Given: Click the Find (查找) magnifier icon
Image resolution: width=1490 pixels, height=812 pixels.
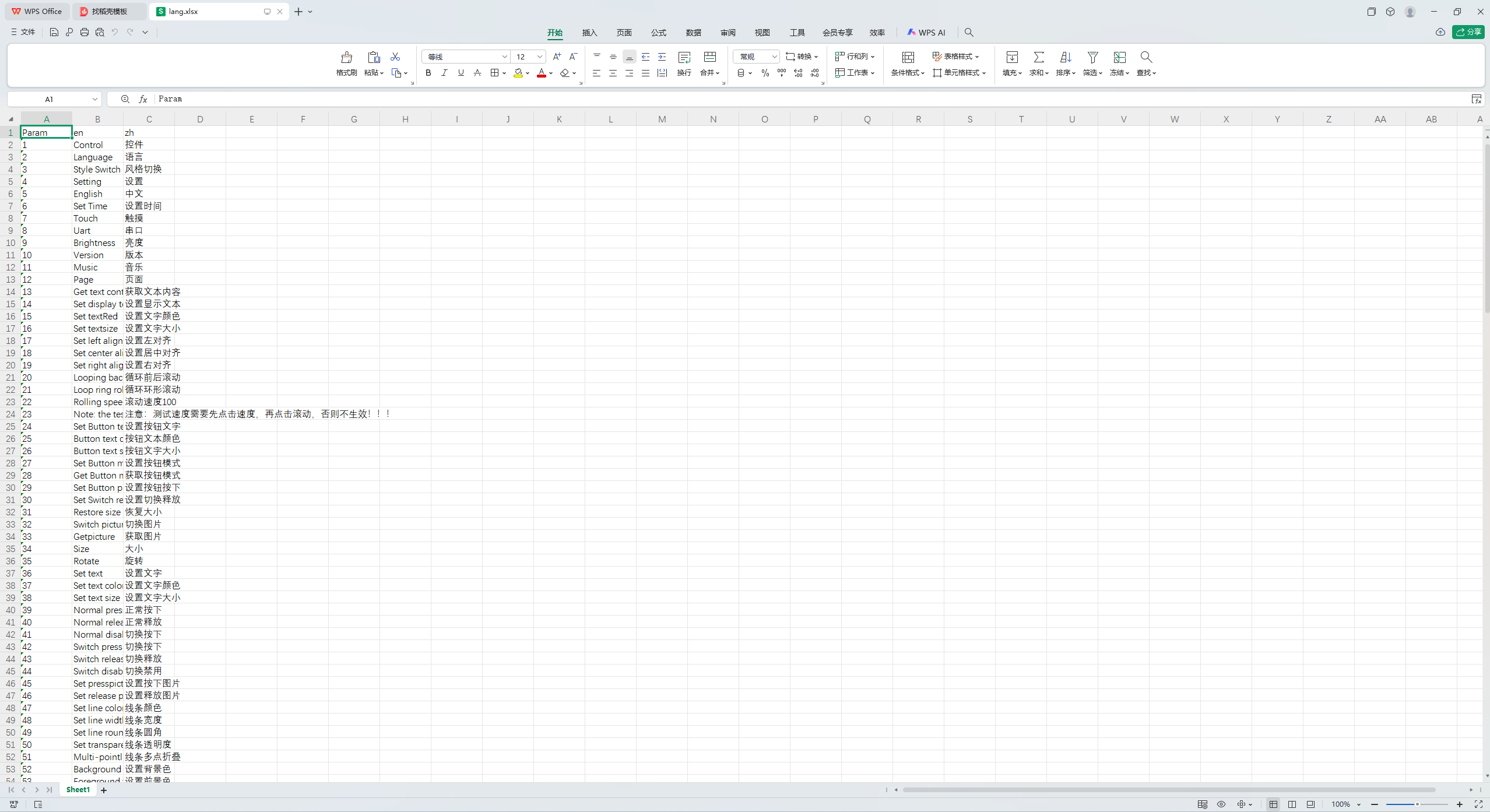Looking at the screenshot, I should [1146, 57].
